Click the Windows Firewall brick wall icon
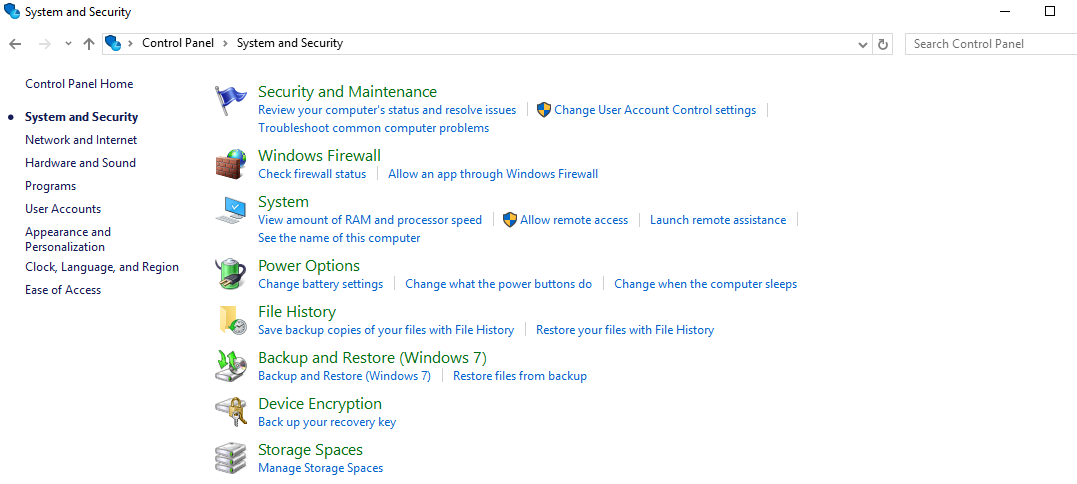 (230, 164)
